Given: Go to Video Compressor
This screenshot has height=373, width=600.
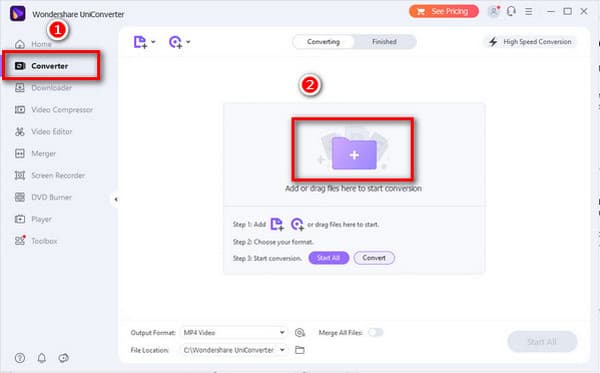Looking at the screenshot, I should 54,110.
